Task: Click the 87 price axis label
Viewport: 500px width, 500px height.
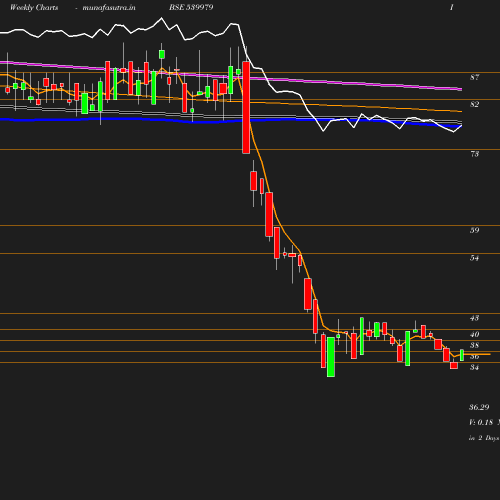Action: (475, 77)
